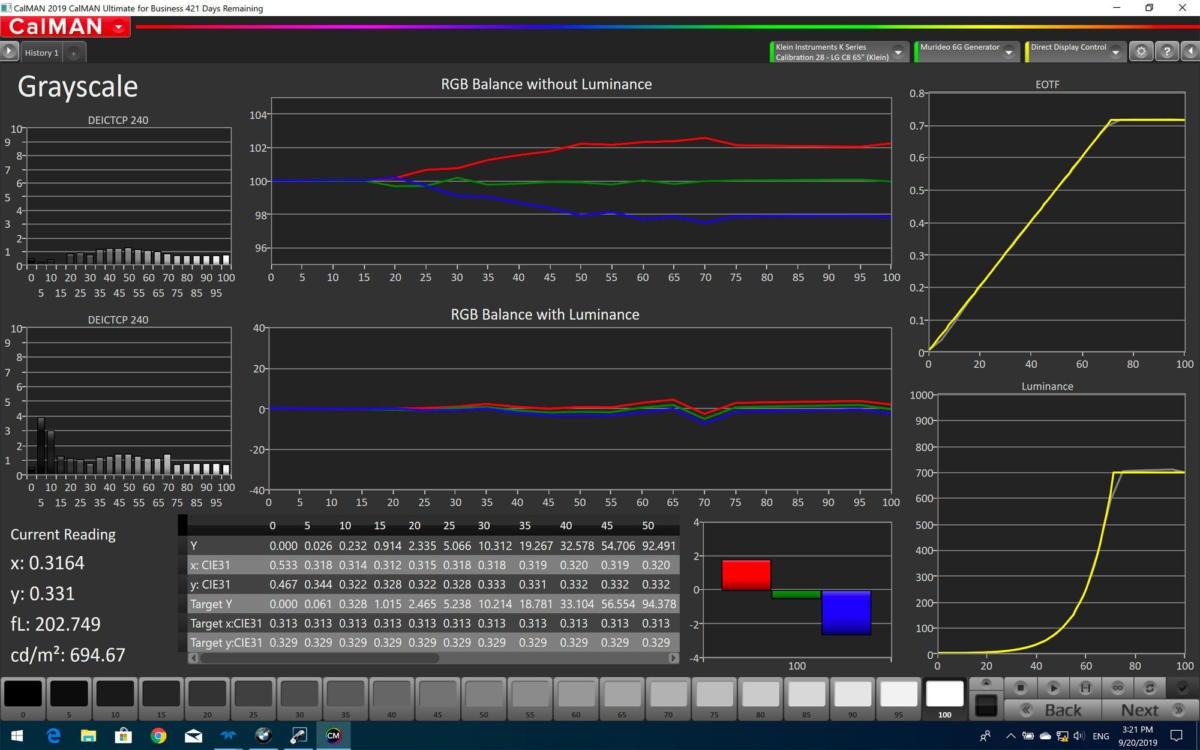1200x750 pixels.
Task: Select the 50 percent grayscale swatch
Action: point(483,698)
